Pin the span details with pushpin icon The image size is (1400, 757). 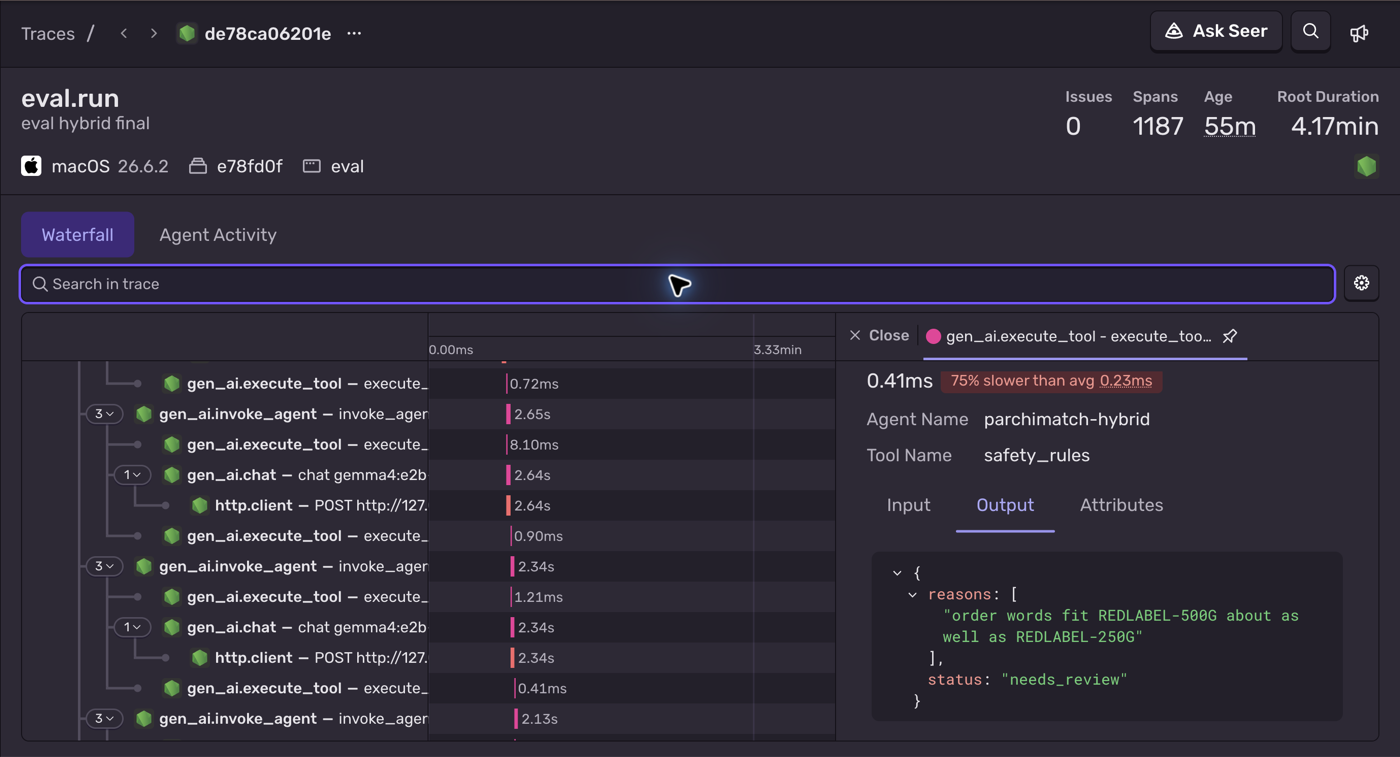(x=1230, y=336)
